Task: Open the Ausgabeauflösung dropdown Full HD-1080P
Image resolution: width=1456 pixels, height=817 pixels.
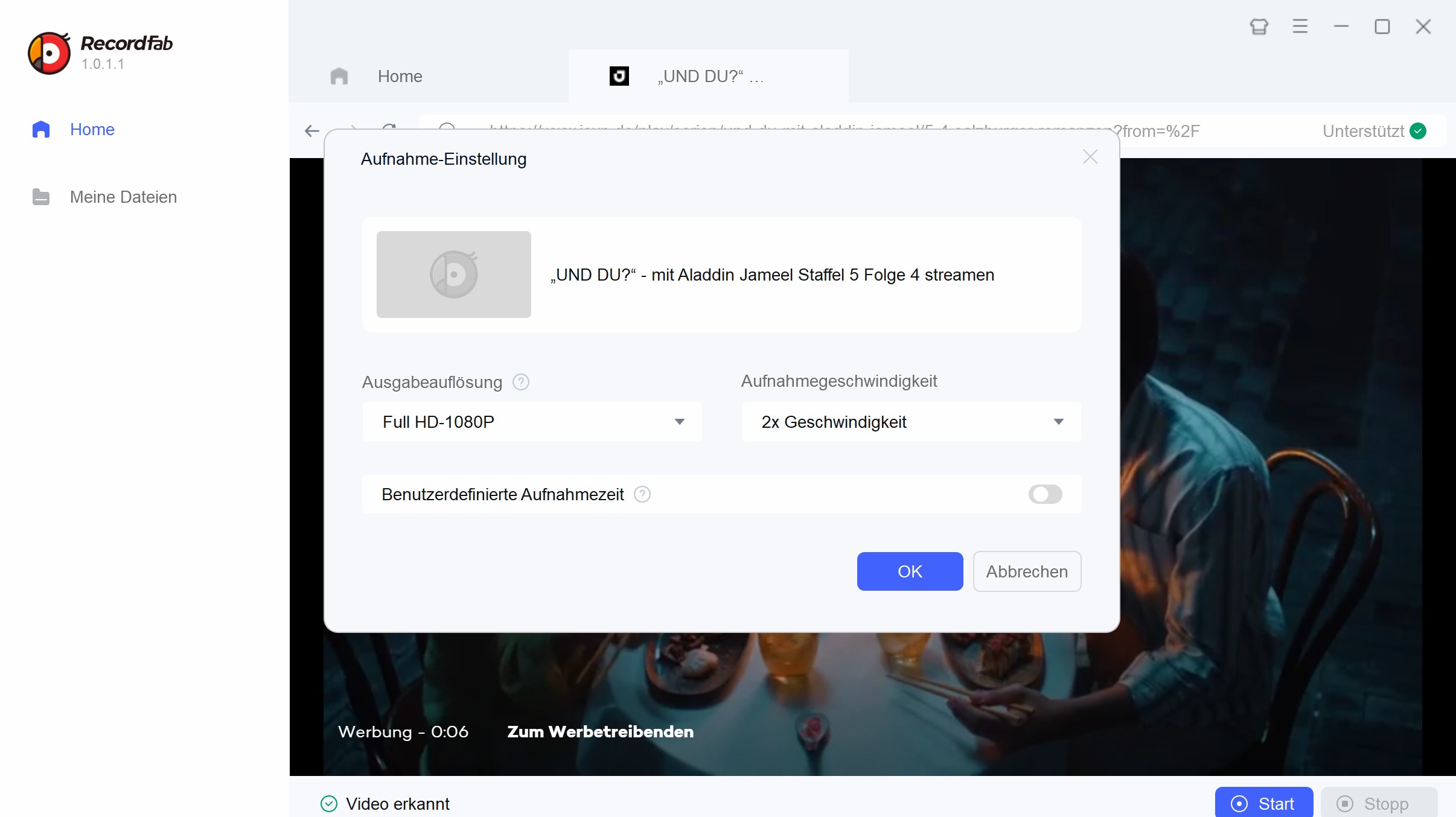Action: (x=532, y=422)
